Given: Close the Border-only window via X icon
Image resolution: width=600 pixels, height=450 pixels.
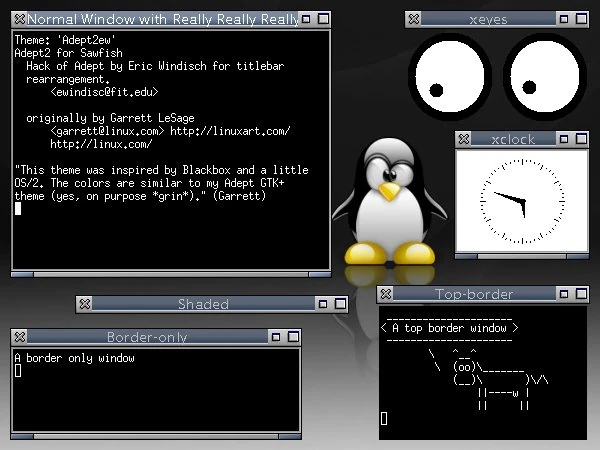Looking at the screenshot, I should pos(20,337).
